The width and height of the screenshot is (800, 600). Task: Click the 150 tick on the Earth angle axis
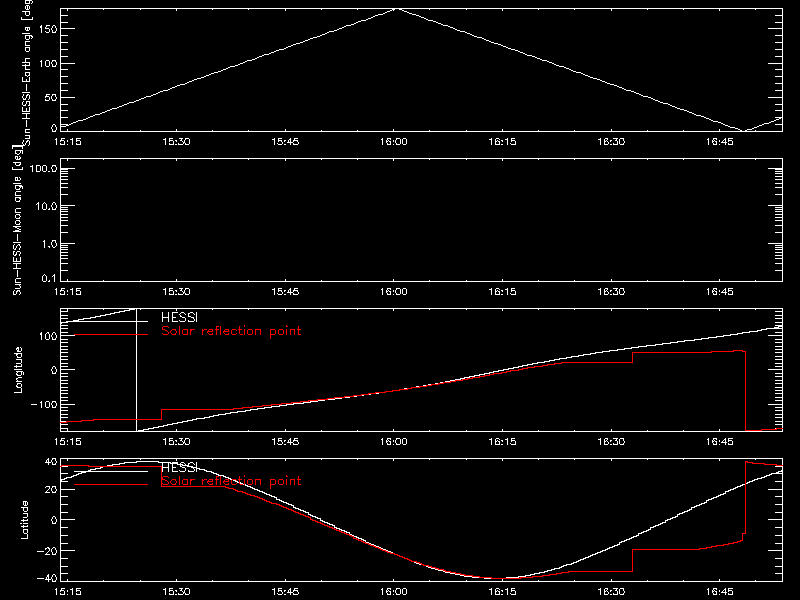click(x=47, y=29)
